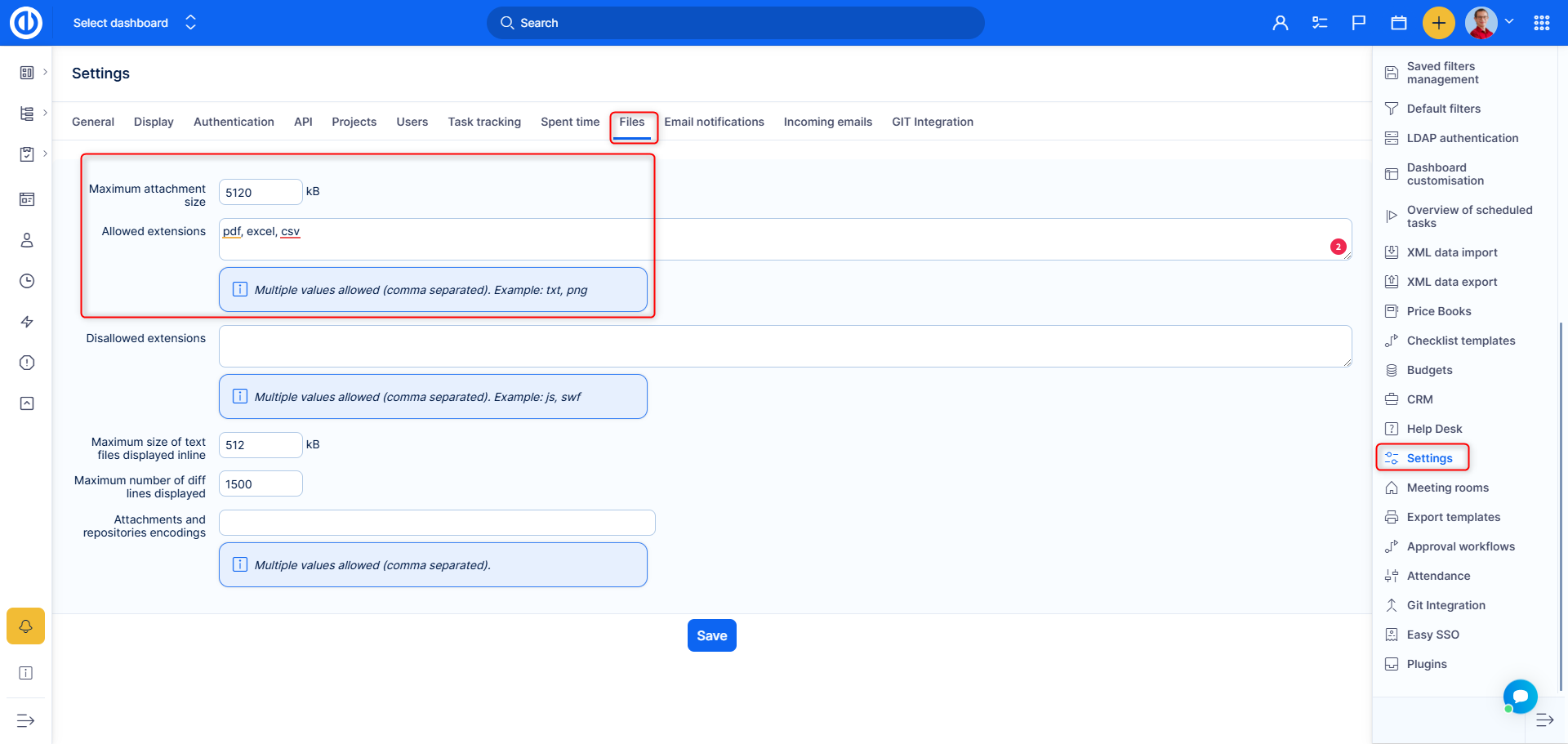This screenshot has height=744, width=1568.
Task: Click the Maximum attachment size field
Action: (261, 192)
